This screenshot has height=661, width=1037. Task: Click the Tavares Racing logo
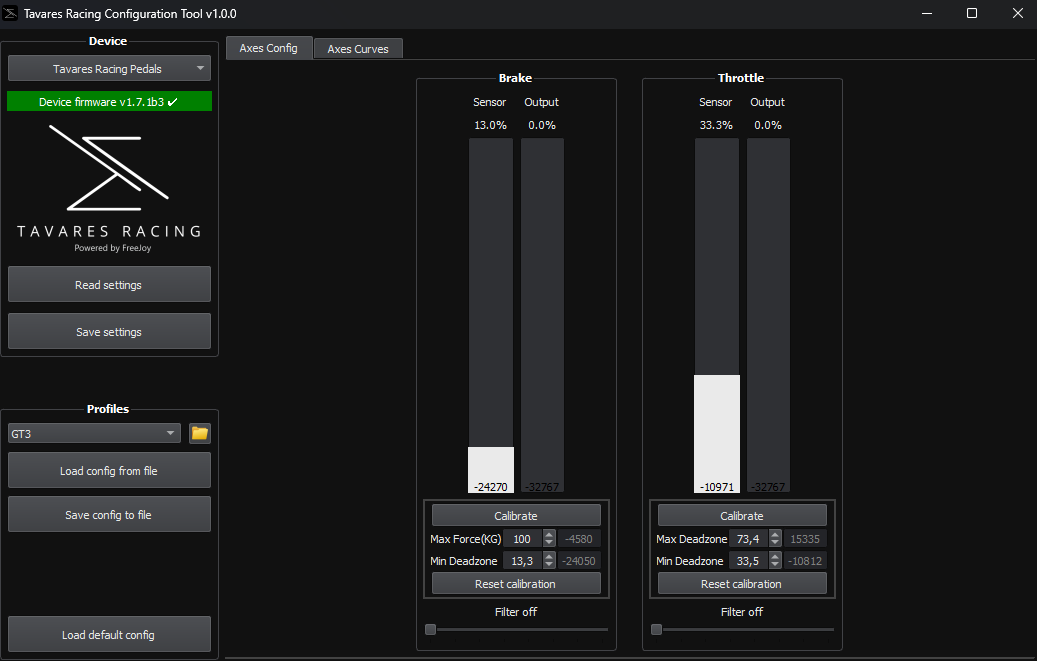[109, 185]
